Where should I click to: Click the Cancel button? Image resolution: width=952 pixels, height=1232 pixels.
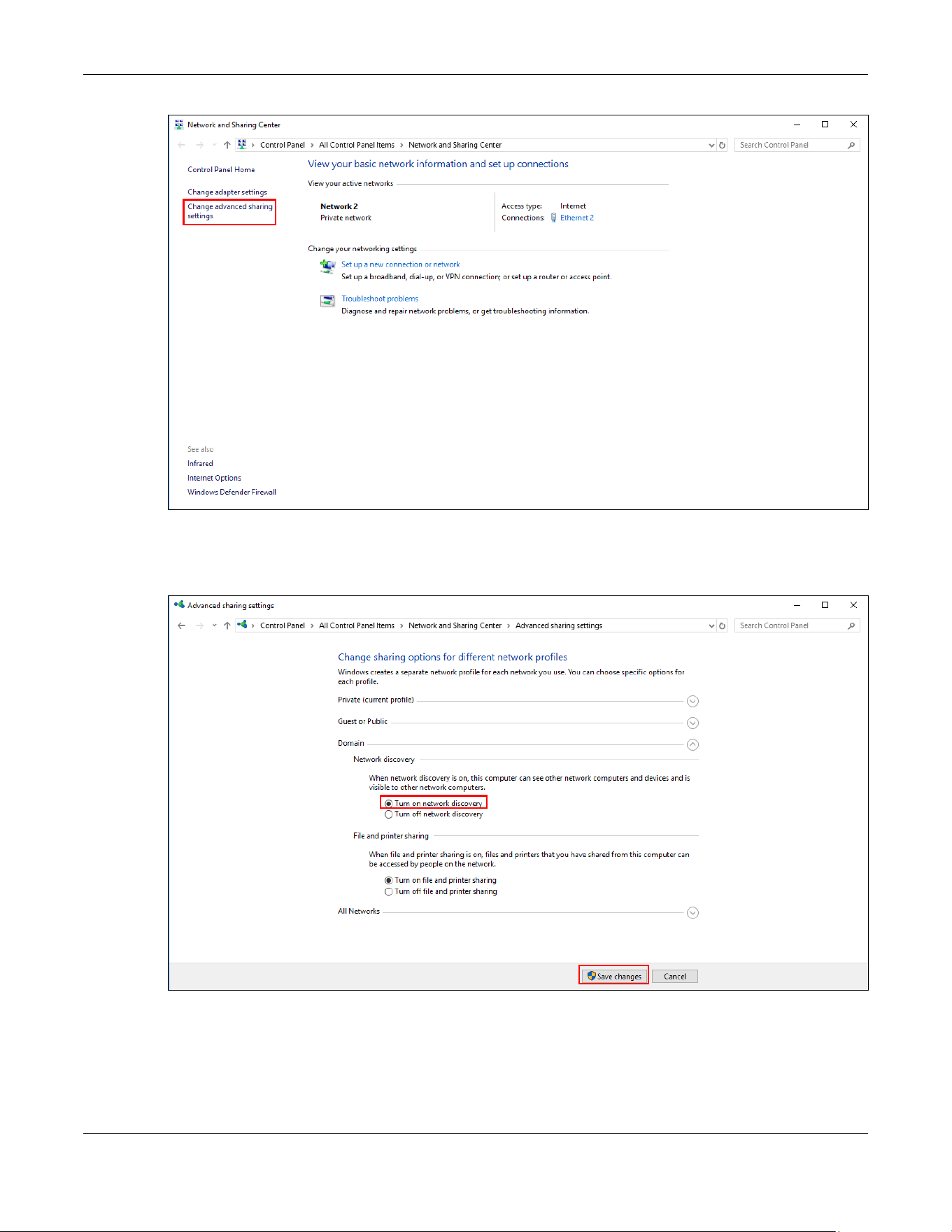tap(675, 977)
